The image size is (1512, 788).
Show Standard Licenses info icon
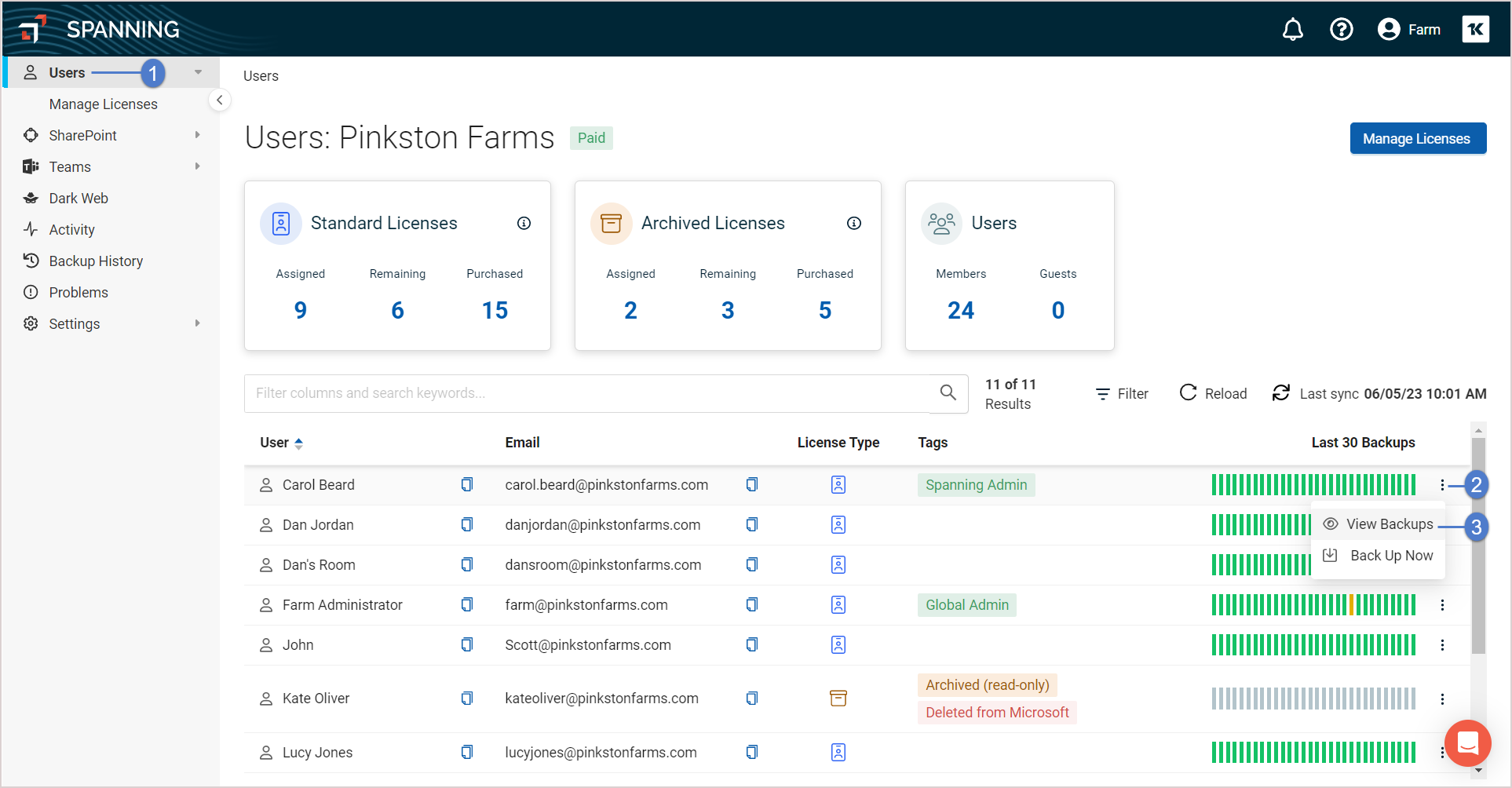524,224
